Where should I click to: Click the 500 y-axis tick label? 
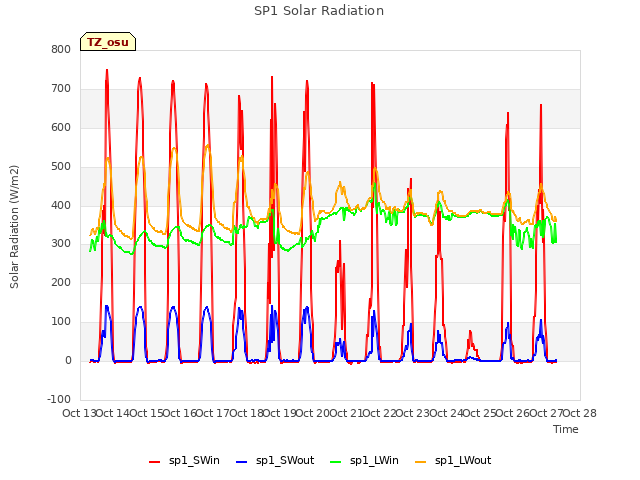click(61, 167)
